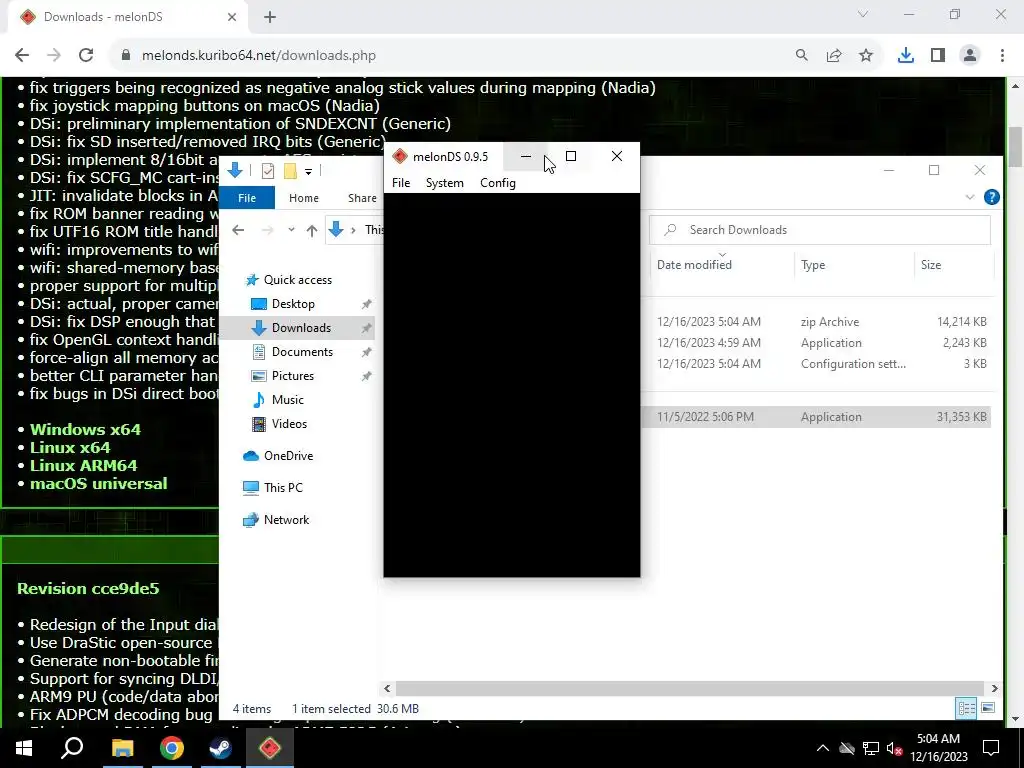The height and width of the screenshot is (768, 1024).
Task: Click Explorer horizontal scrollbar track
Action: click(690, 688)
